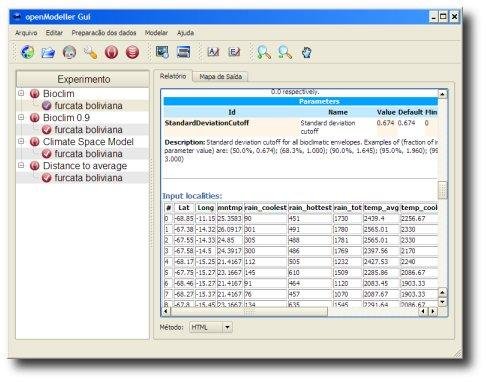The image size is (486, 382).
Task: Click the 'A' edit toolbar icon
Action: pyautogui.click(x=213, y=52)
